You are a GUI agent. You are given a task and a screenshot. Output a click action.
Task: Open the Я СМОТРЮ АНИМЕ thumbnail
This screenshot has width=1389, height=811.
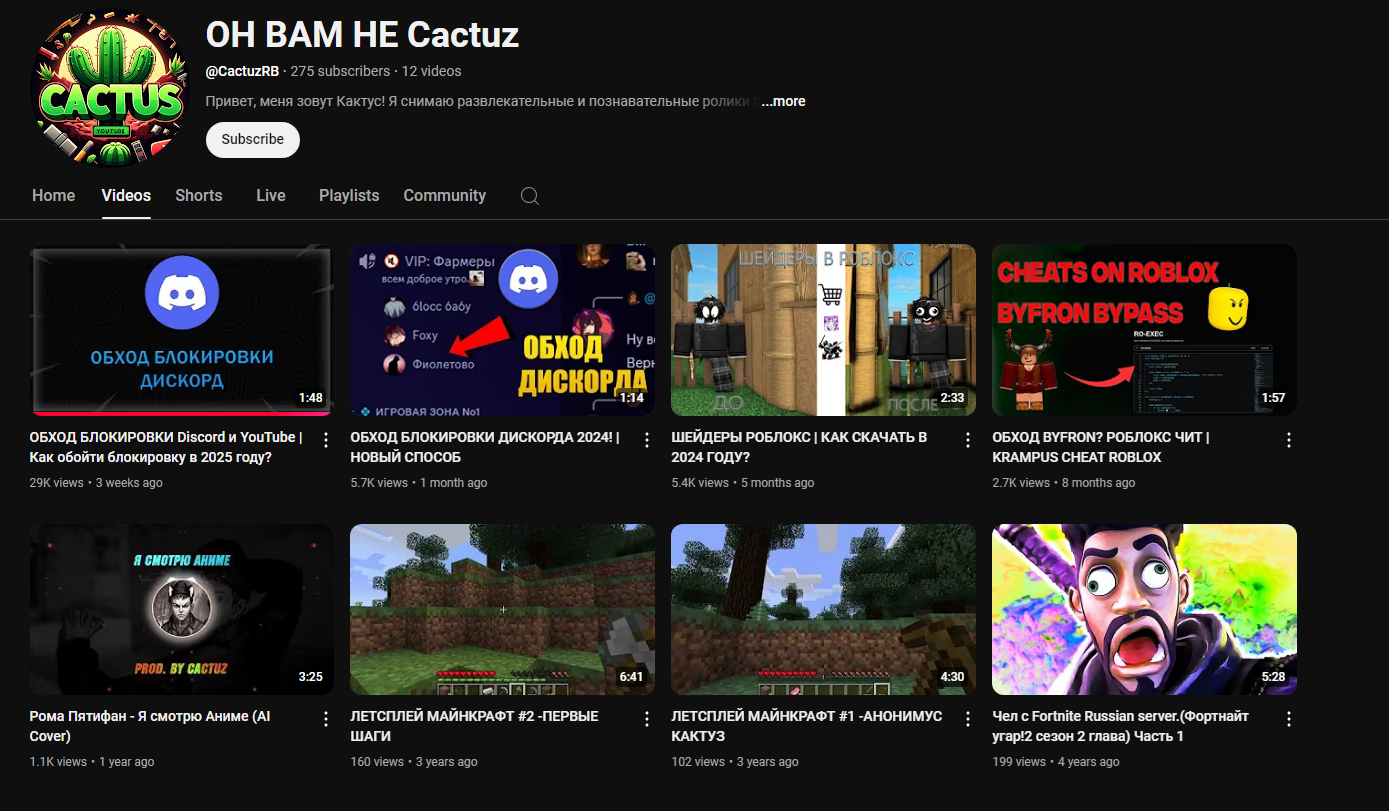[x=182, y=609]
